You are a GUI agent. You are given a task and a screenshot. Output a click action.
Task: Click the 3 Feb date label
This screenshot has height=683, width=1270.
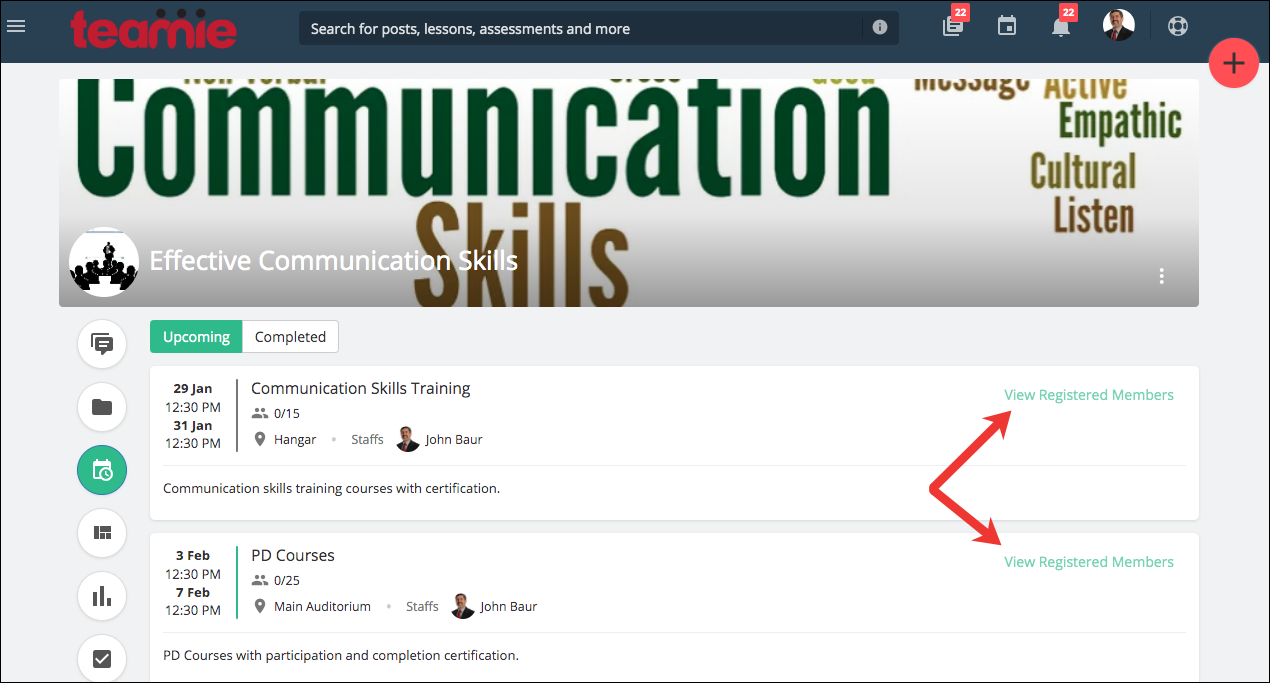[x=193, y=556]
